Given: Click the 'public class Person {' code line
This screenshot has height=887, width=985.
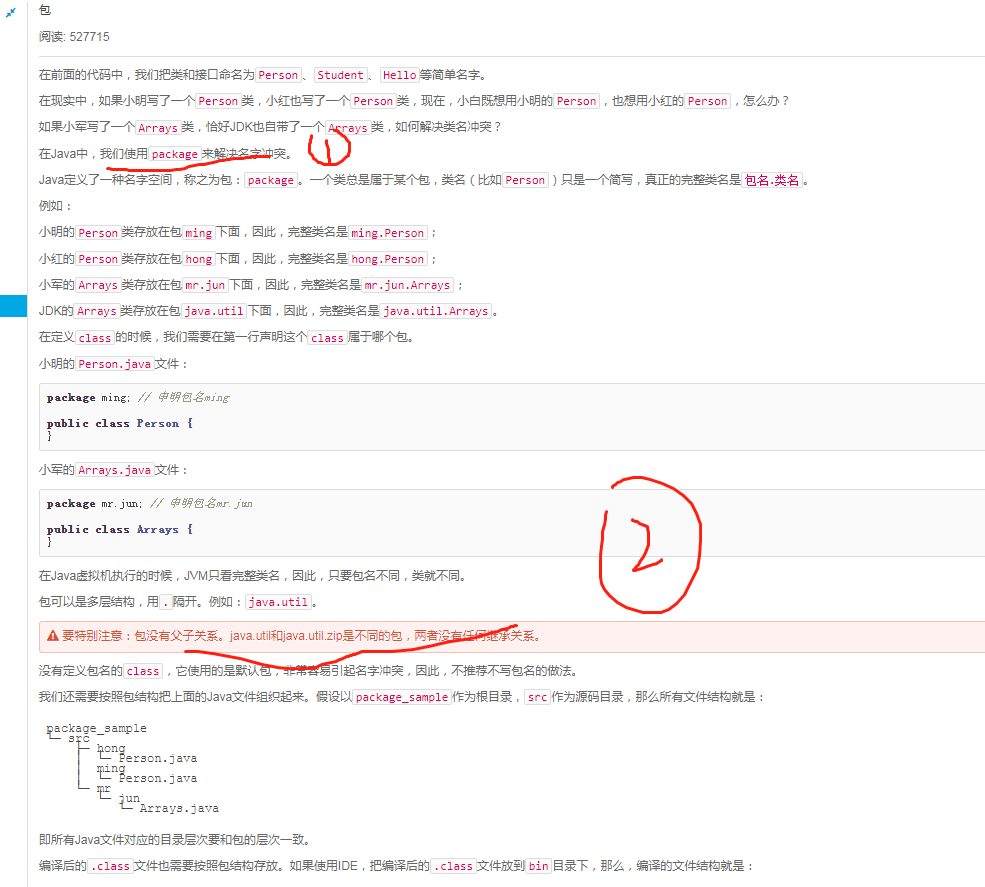Looking at the screenshot, I should (120, 423).
